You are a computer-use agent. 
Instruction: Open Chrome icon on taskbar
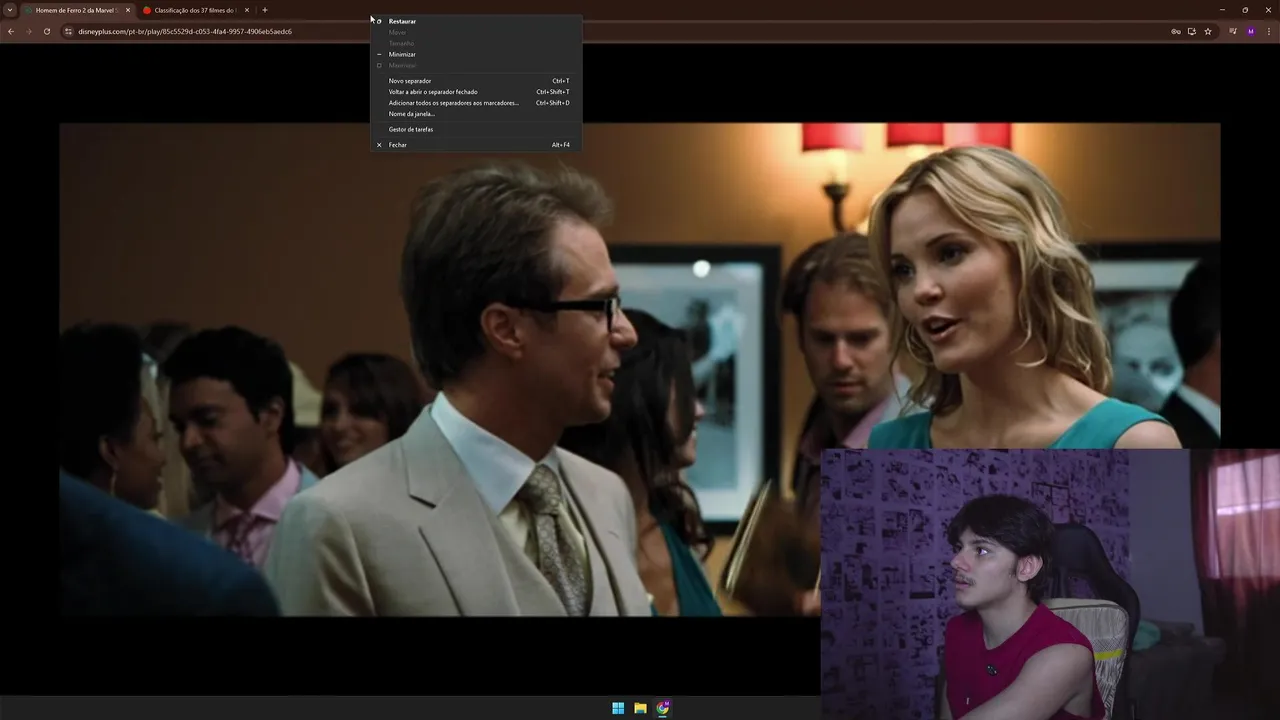coord(663,708)
